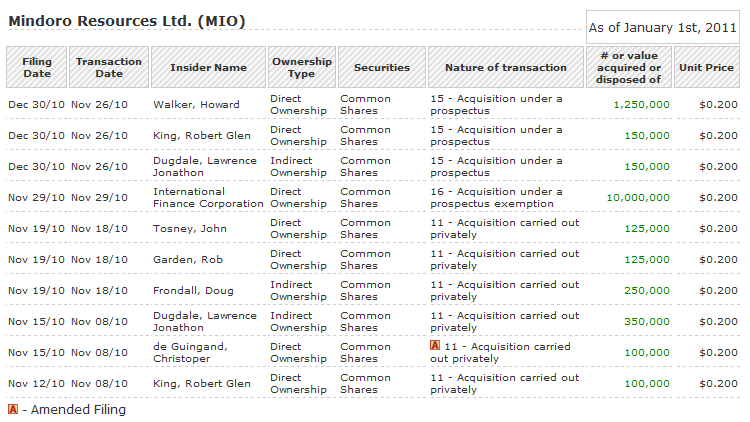Click the 10,000,000 shares acquired value
The height and width of the screenshot is (422, 750).
638,198
